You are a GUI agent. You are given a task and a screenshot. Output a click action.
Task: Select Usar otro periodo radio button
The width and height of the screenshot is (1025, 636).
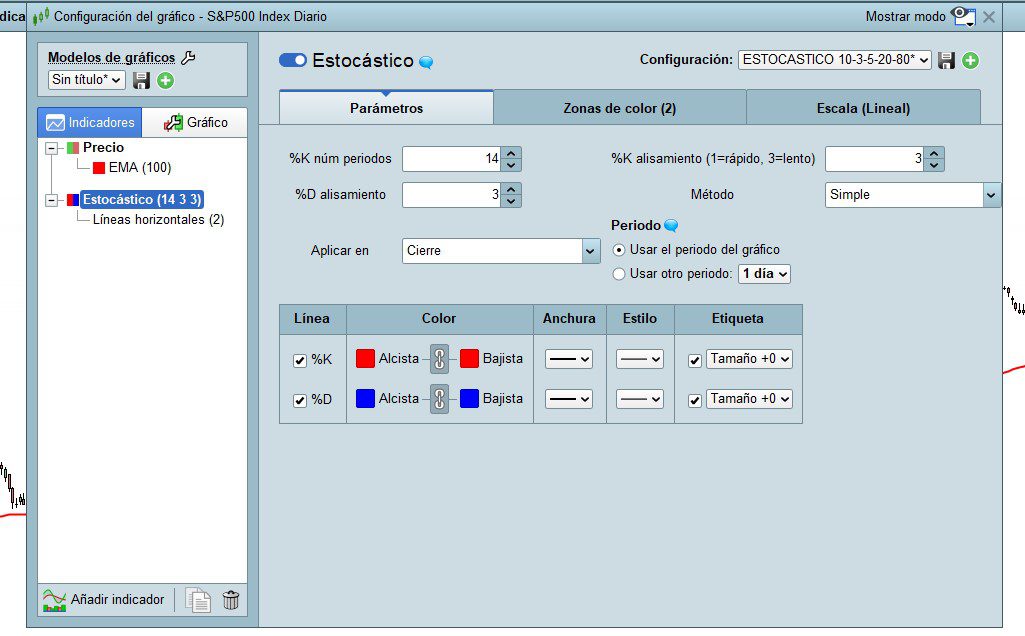(x=618, y=274)
